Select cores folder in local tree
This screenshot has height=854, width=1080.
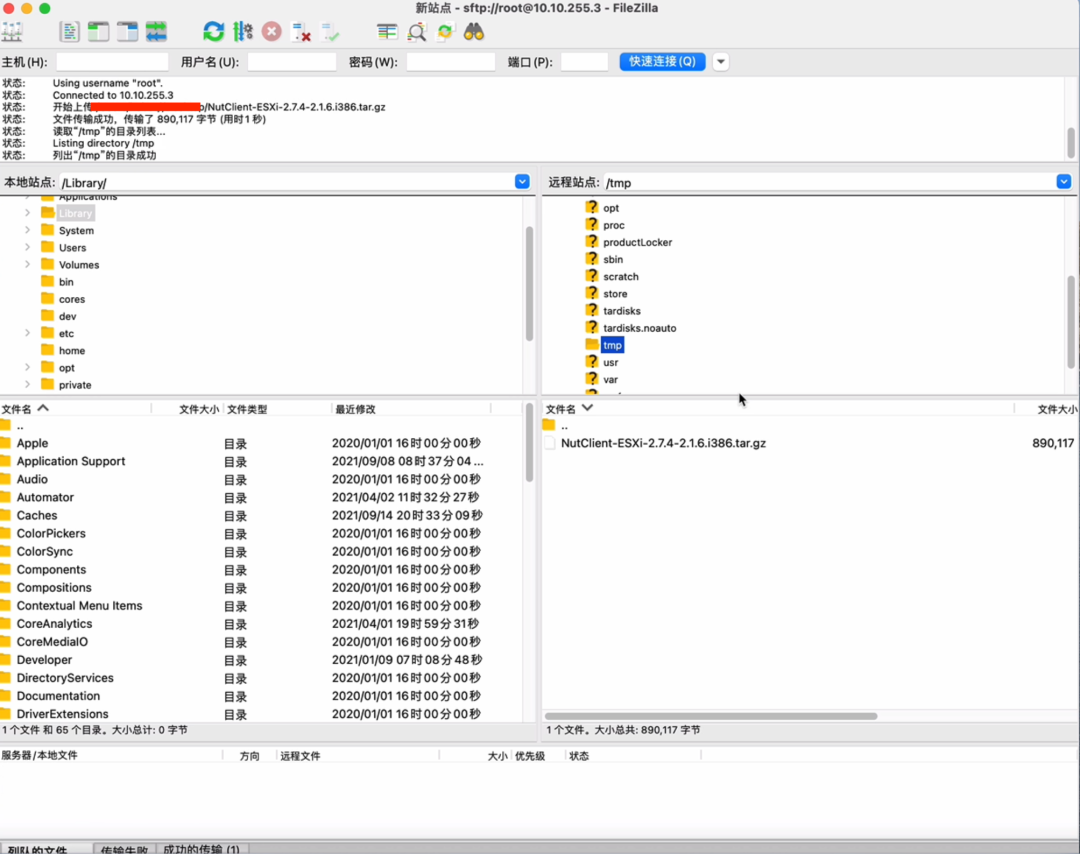click(x=72, y=299)
